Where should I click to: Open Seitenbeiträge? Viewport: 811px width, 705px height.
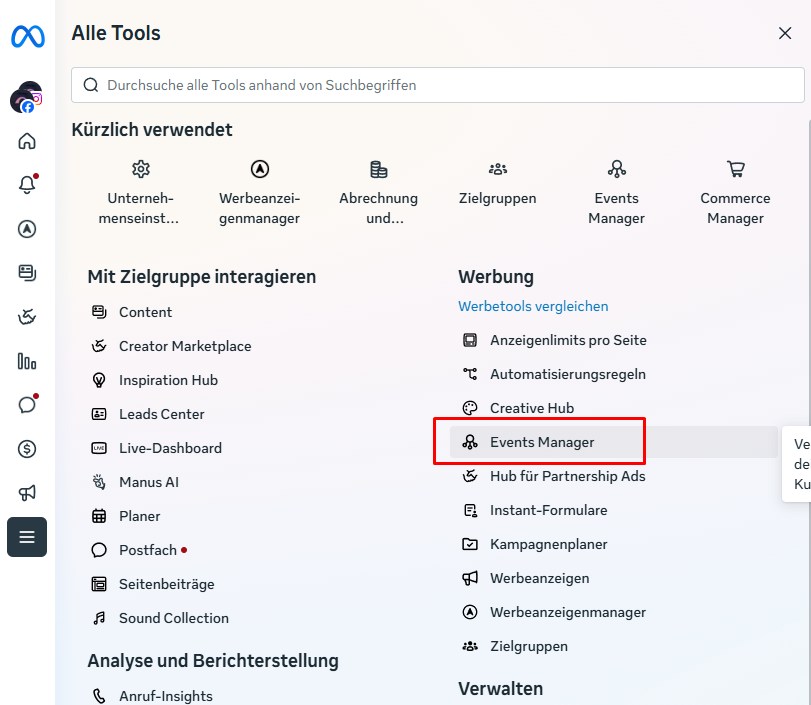(x=153, y=584)
